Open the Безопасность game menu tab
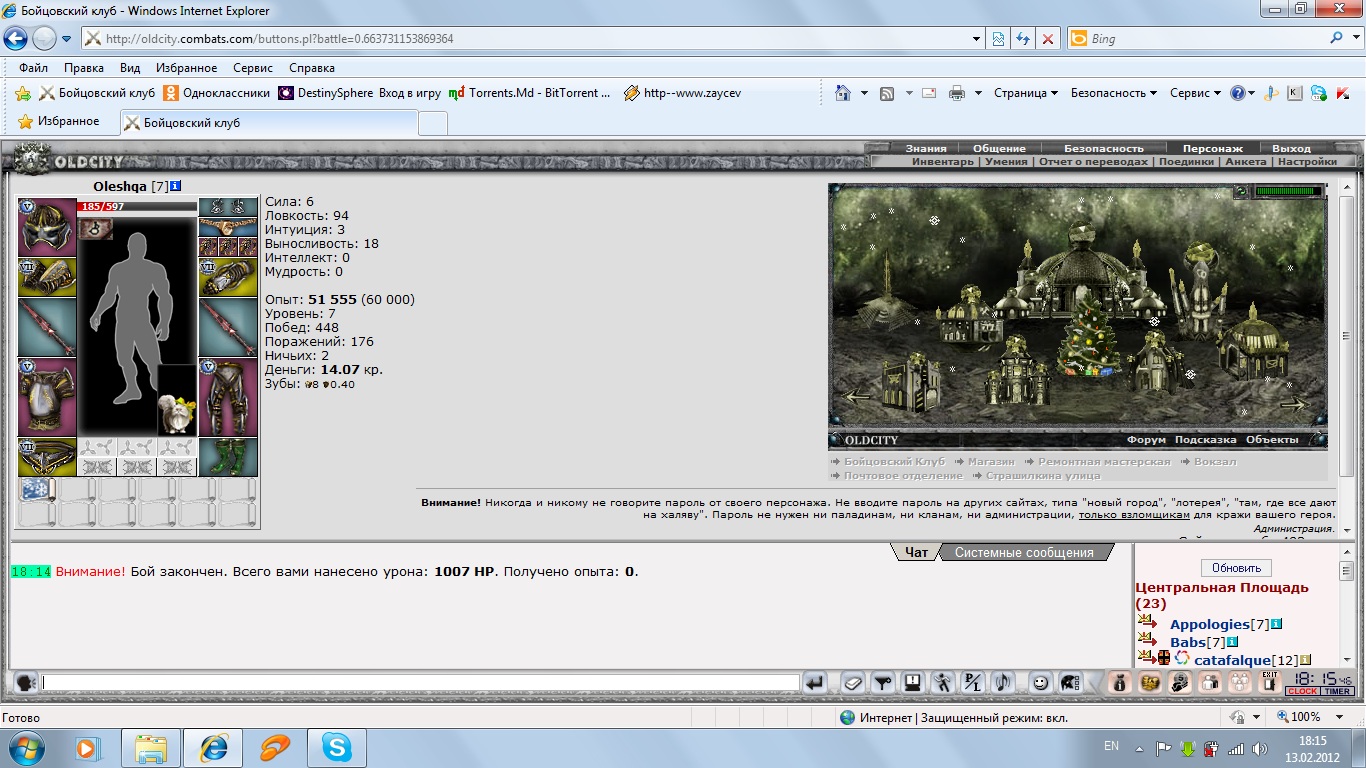1366x768 pixels. pos(1104,148)
